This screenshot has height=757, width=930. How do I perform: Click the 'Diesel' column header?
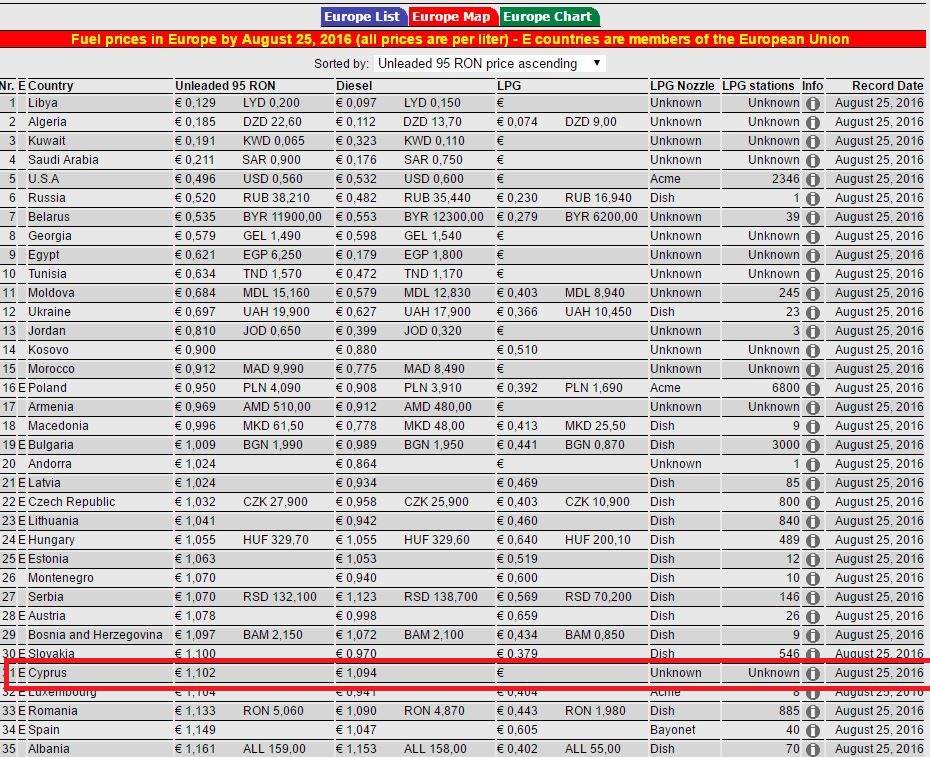(x=354, y=85)
